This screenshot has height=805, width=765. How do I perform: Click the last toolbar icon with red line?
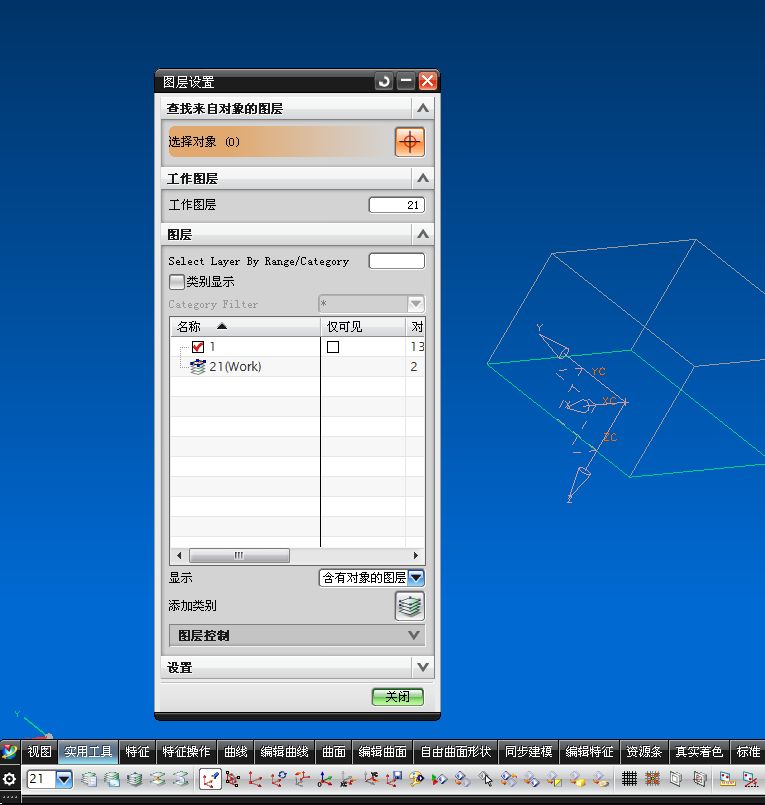[x=751, y=779]
